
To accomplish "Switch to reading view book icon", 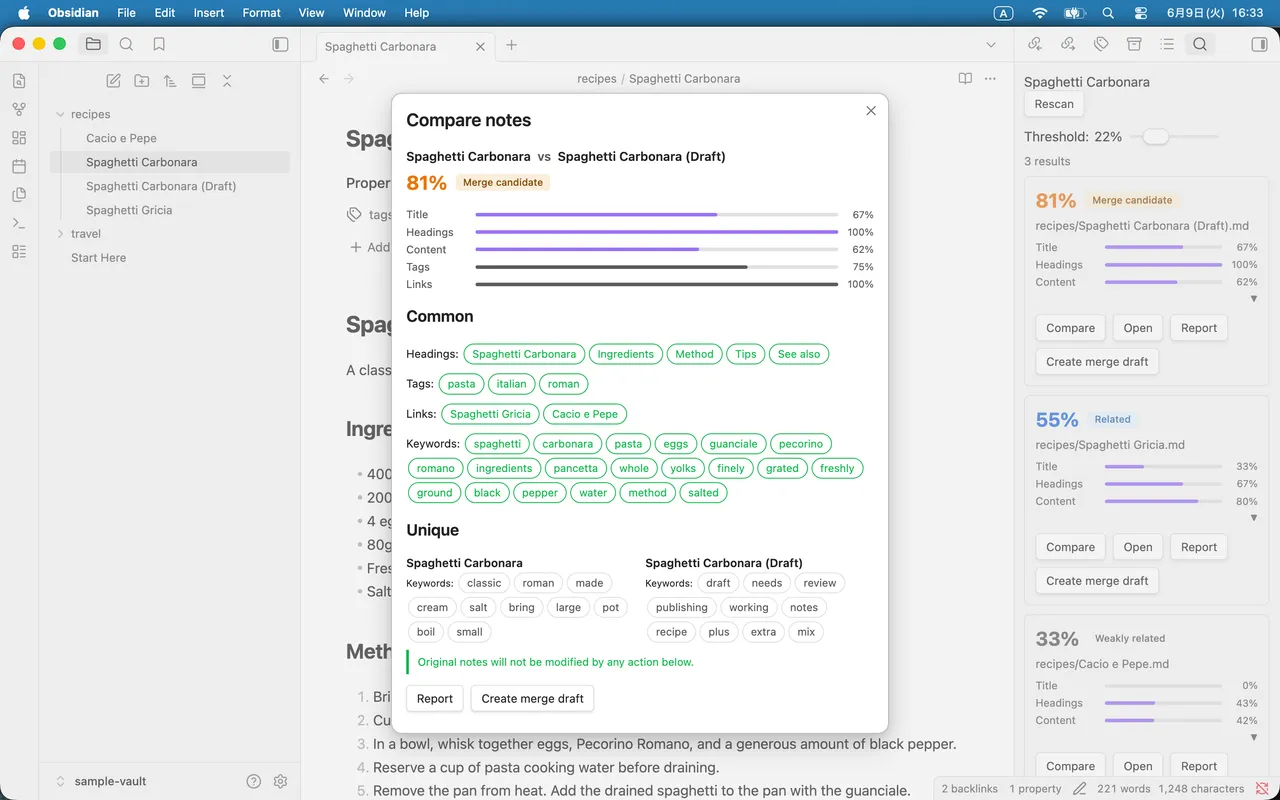I will 965,78.
